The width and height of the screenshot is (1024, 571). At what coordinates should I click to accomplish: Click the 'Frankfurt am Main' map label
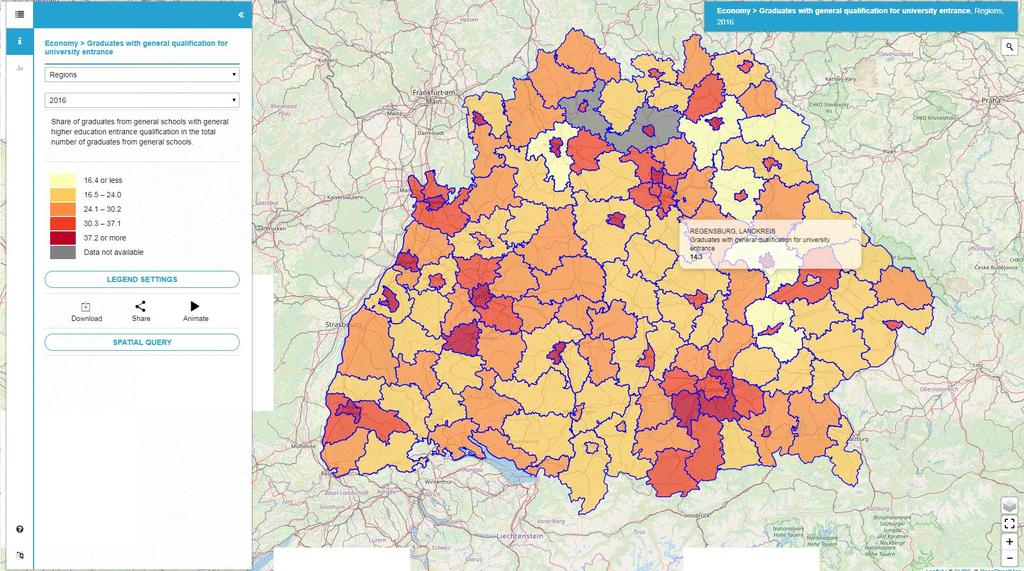click(x=434, y=97)
